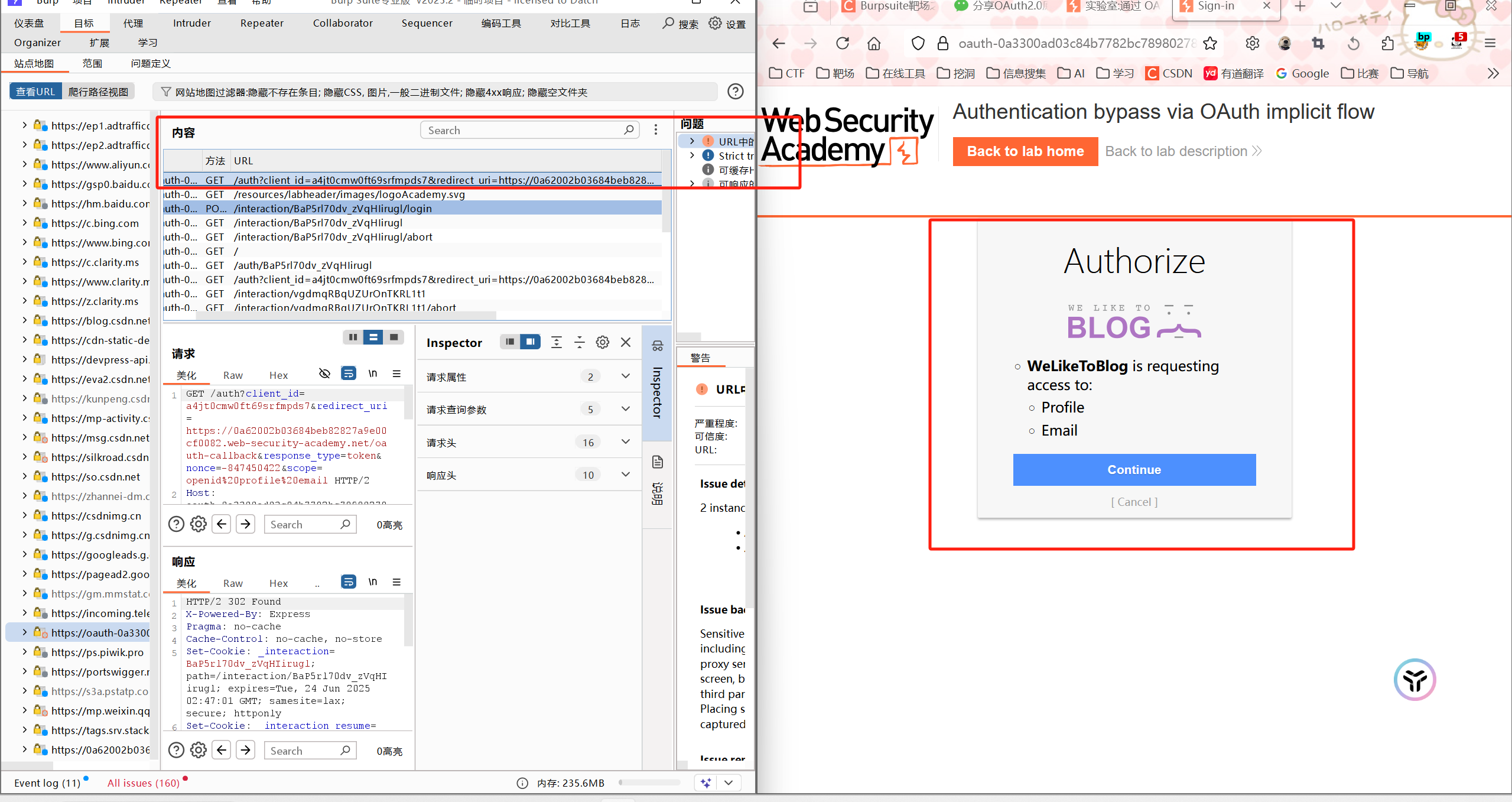Click the site map filter funnel icon
The height and width of the screenshot is (802, 1512).
(x=166, y=92)
